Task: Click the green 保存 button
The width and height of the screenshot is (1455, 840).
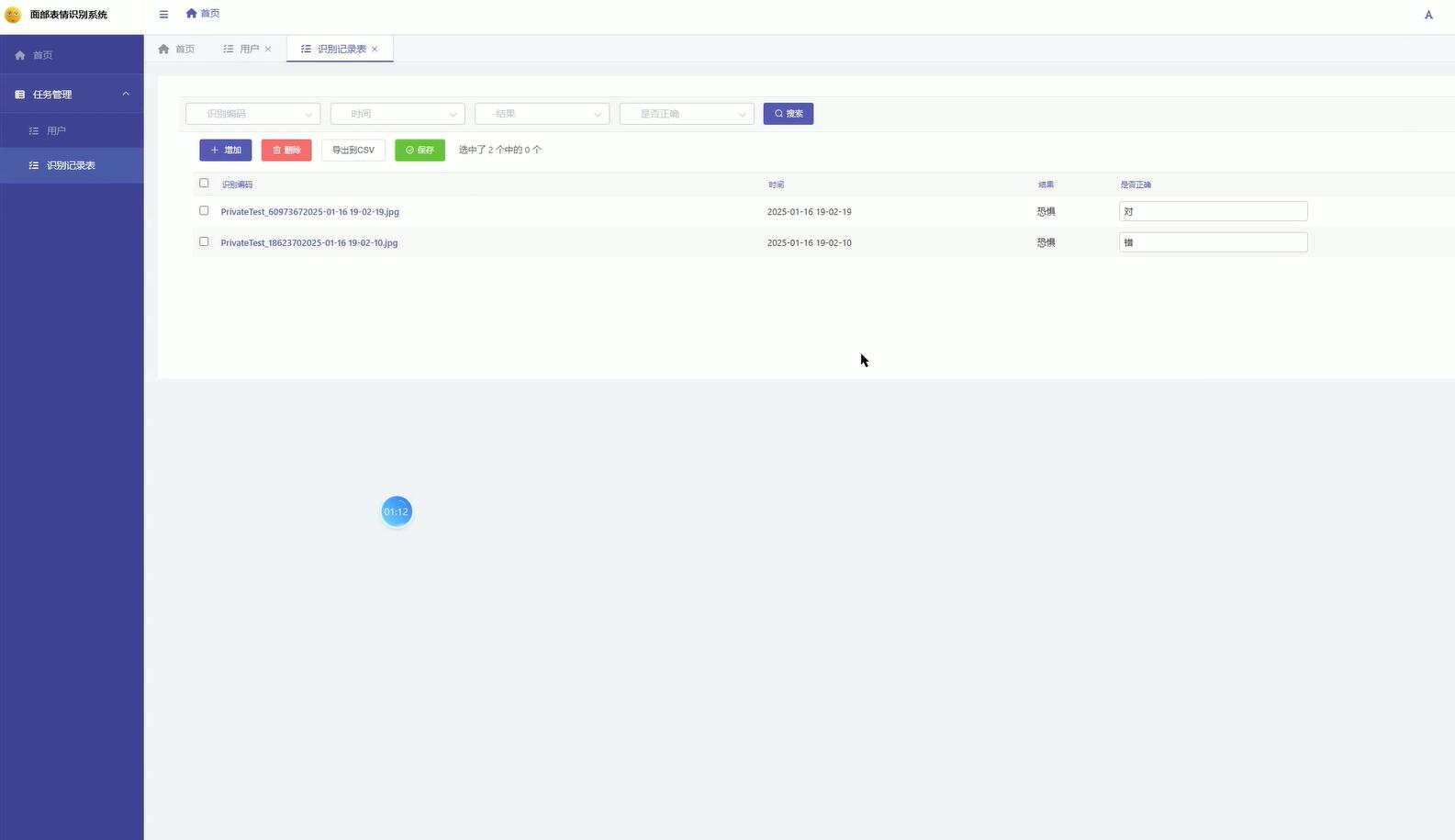Action: pos(420,151)
